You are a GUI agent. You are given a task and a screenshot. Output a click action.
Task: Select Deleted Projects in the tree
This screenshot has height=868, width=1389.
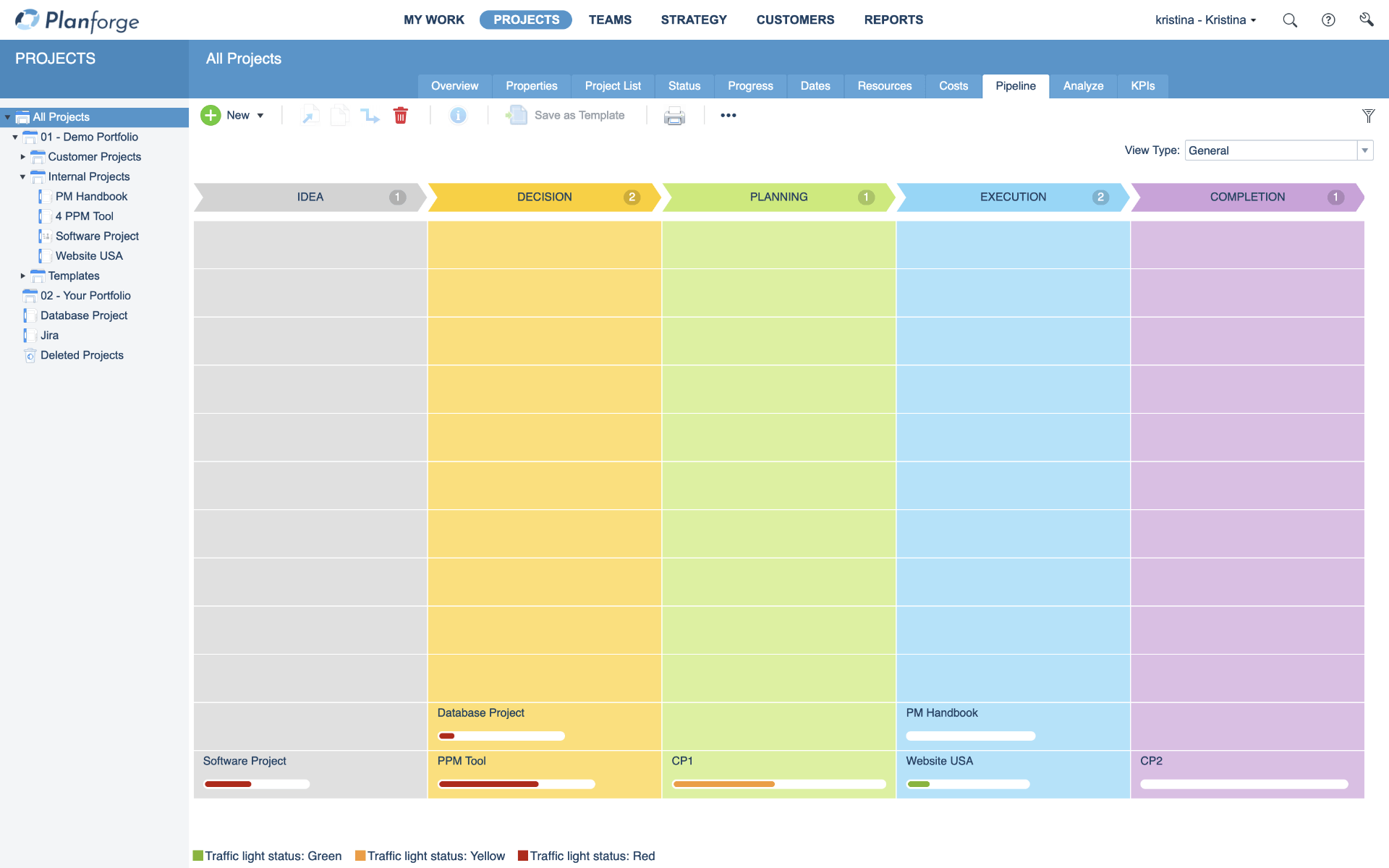coord(82,356)
